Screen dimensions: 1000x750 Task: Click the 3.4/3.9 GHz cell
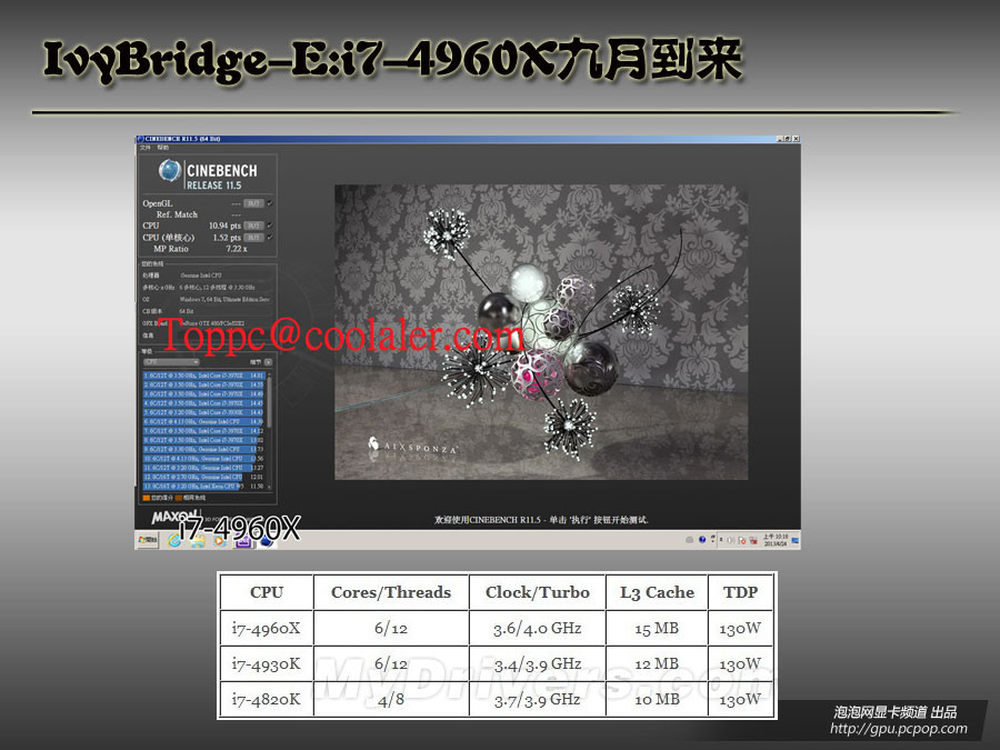click(538, 664)
